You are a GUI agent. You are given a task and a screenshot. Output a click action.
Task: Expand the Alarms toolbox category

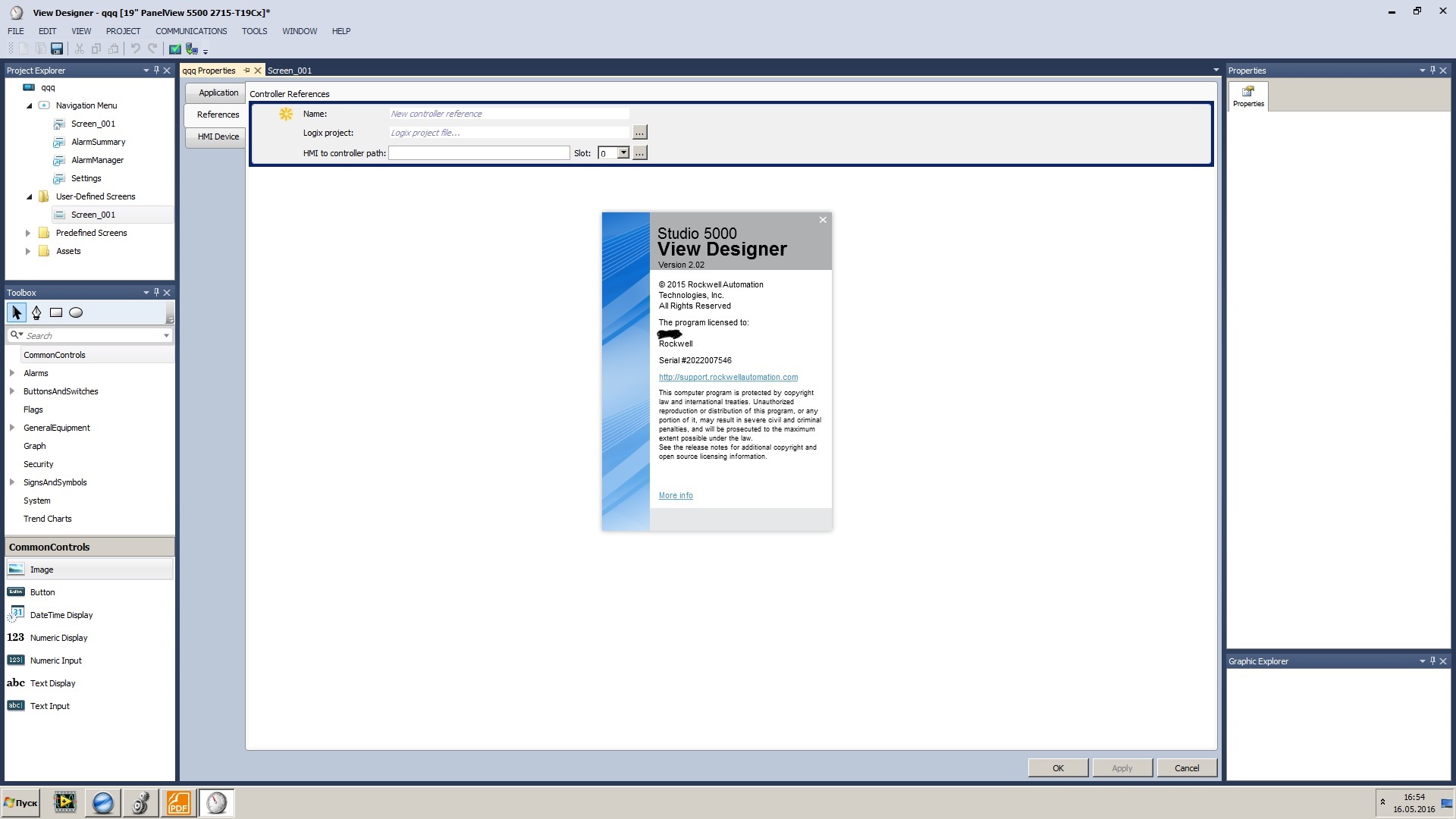(x=12, y=373)
